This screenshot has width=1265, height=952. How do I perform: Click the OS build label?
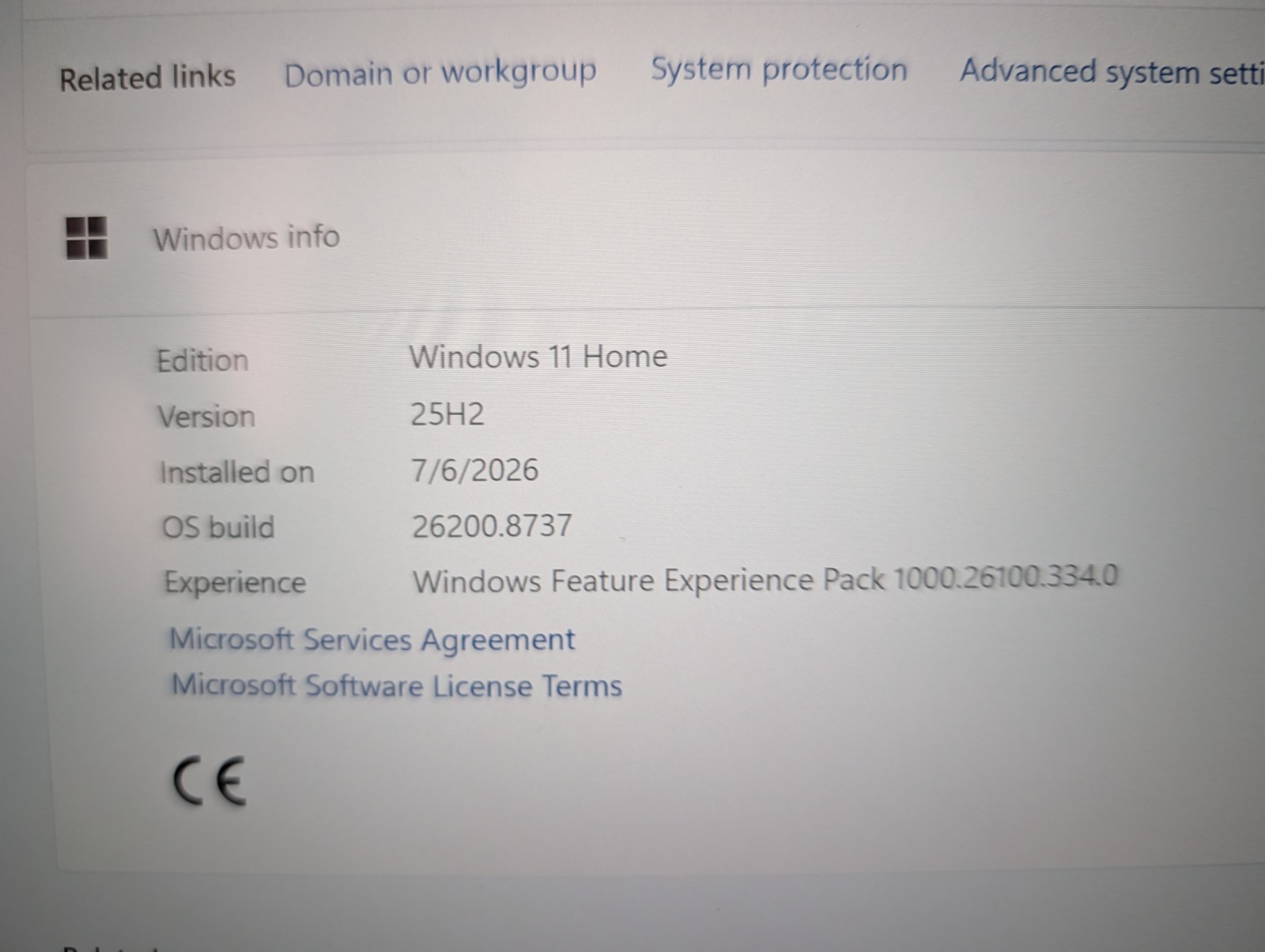click(x=218, y=527)
